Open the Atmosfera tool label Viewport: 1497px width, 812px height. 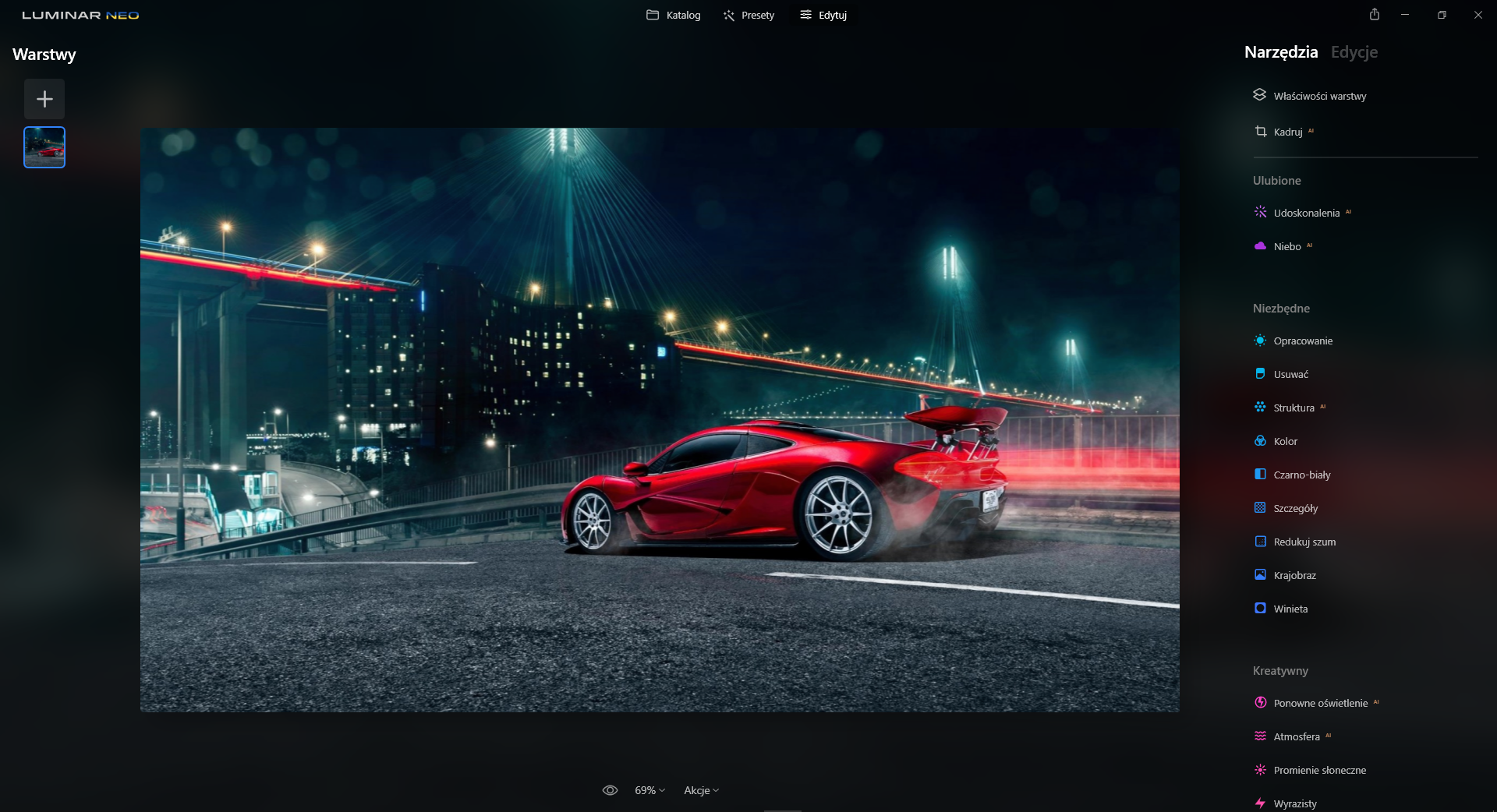click(x=1297, y=736)
